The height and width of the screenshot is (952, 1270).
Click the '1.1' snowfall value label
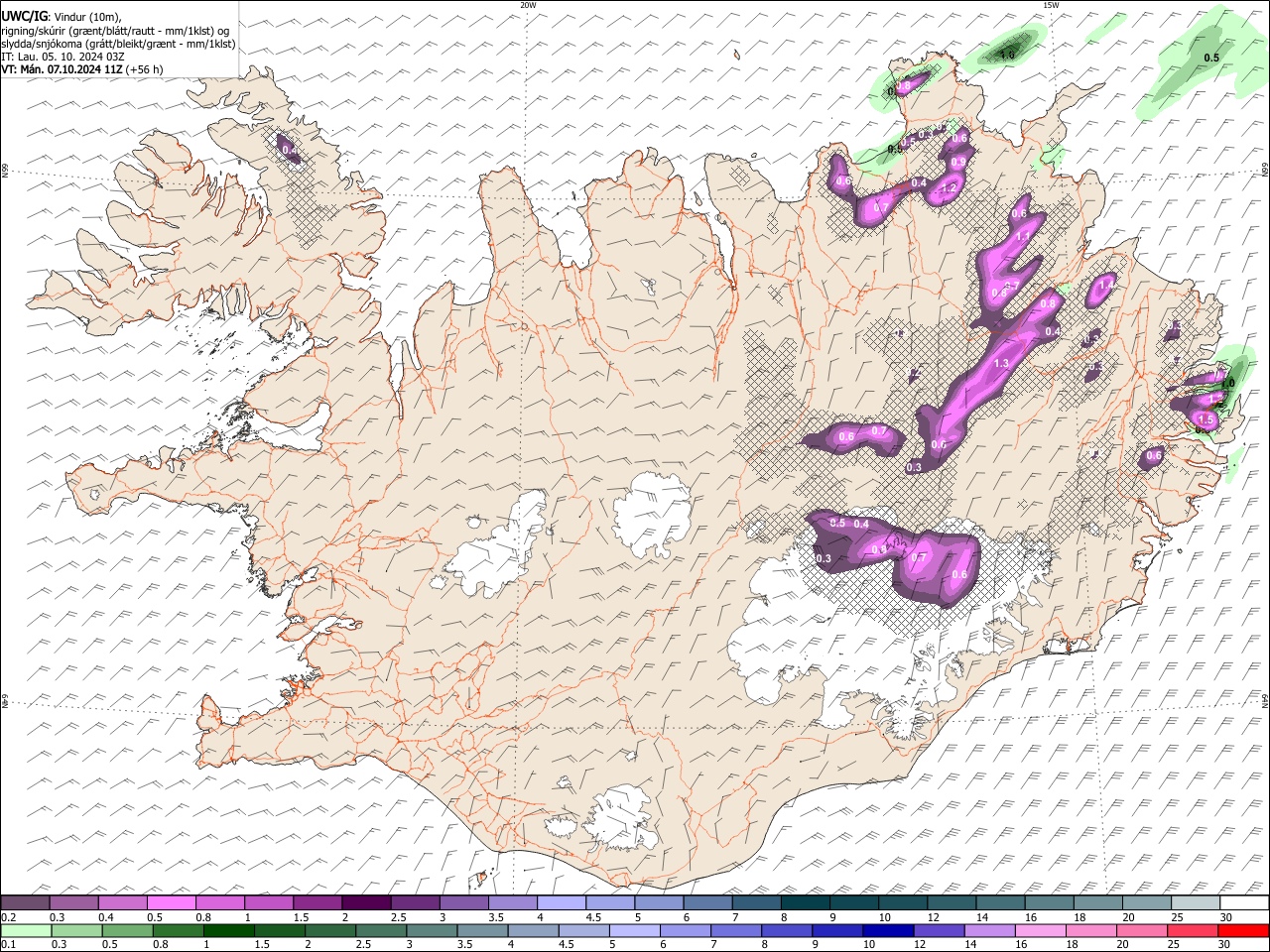(1023, 236)
